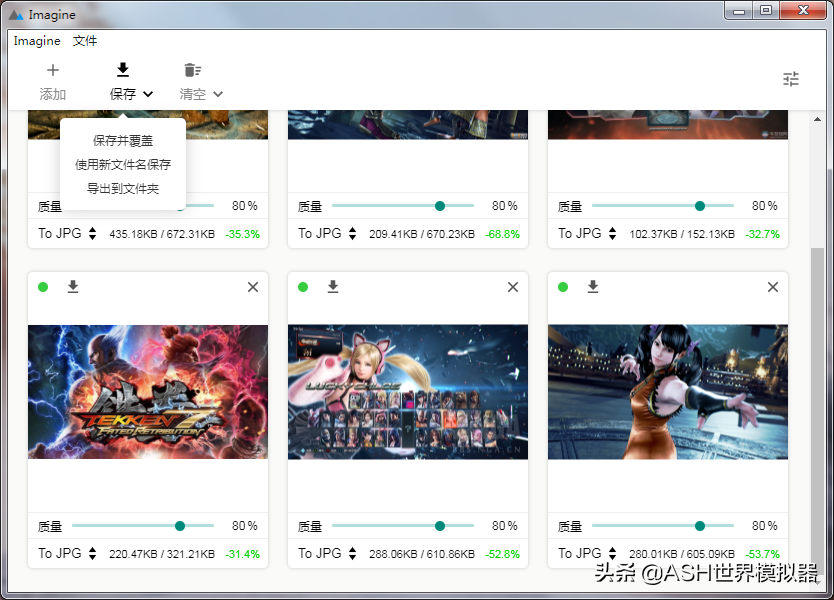Screen dimensions: 834x600
Task: Open the Imagine menu in menu bar
Action: pos(37,41)
